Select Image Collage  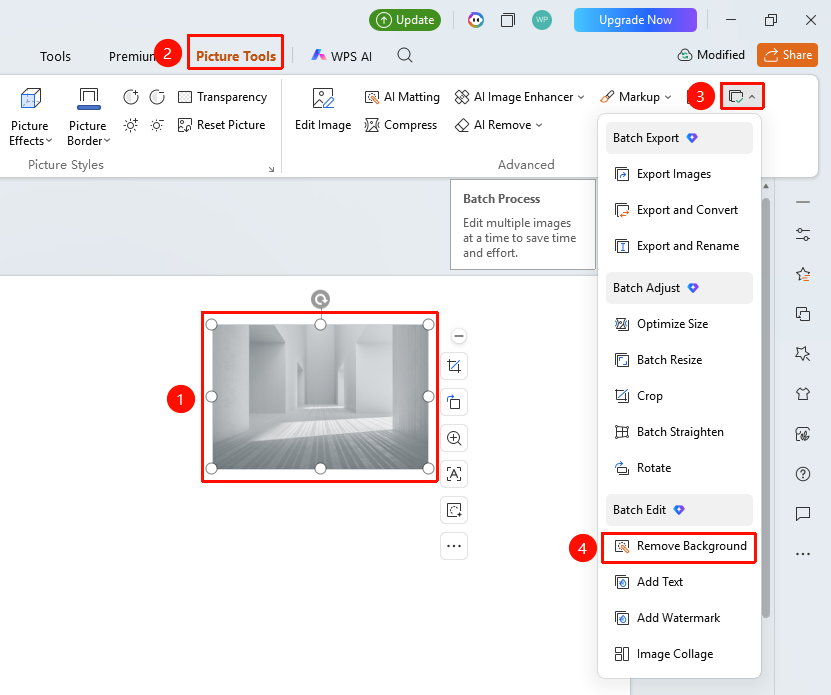pos(679,654)
